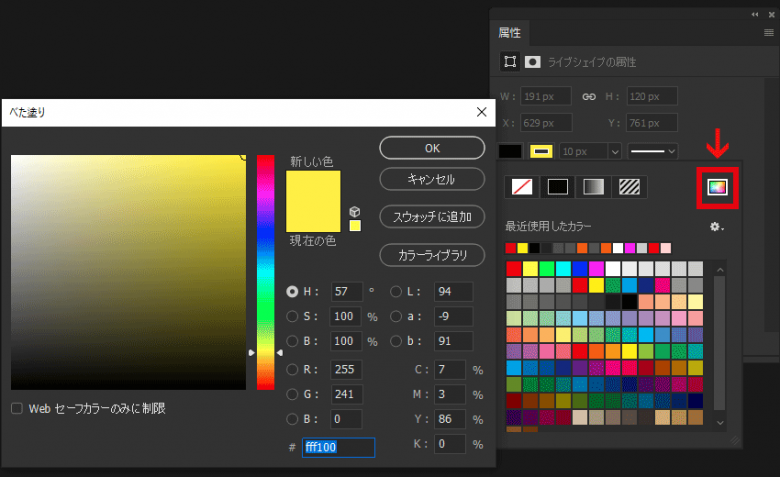Select the brightness B radio button
780x477 pixels.
[x=292, y=341]
